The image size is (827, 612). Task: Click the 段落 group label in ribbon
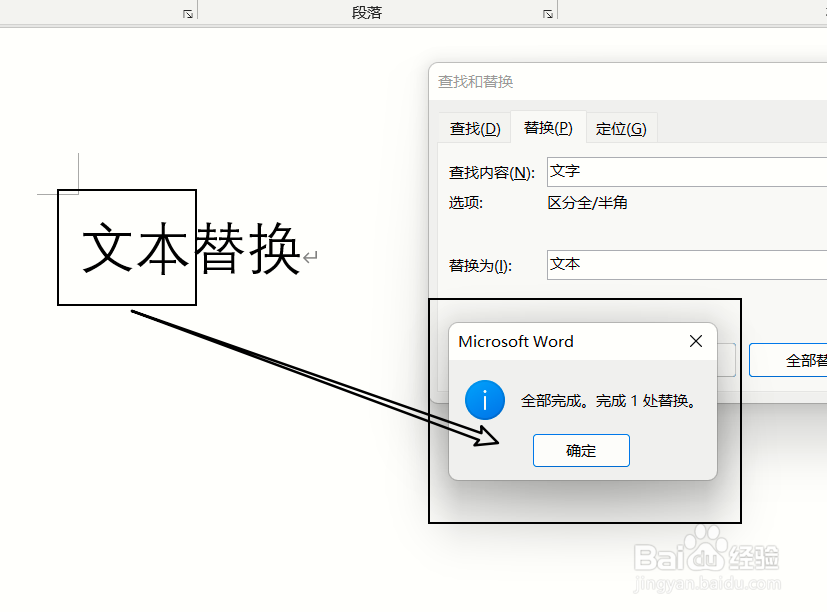pyautogui.click(x=367, y=12)
